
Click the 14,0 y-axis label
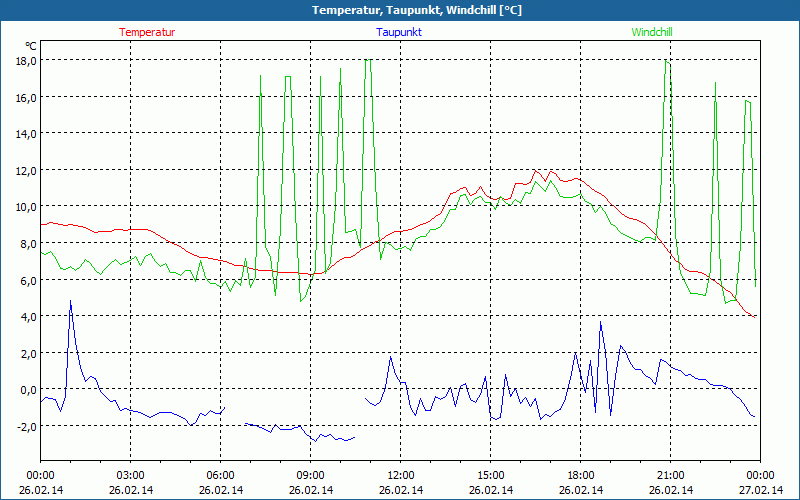click(26, 134)
